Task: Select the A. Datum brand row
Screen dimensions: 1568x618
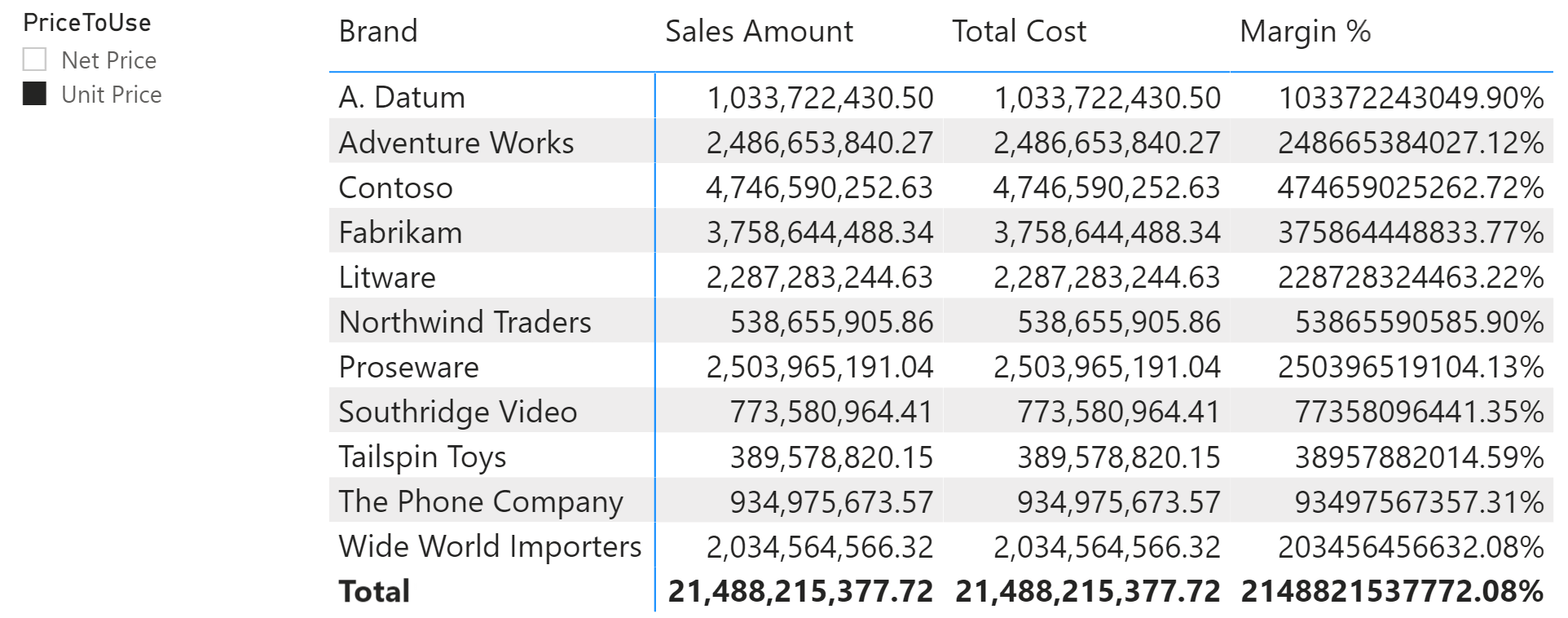Action: pyautogui.click(x=941, y=97)
